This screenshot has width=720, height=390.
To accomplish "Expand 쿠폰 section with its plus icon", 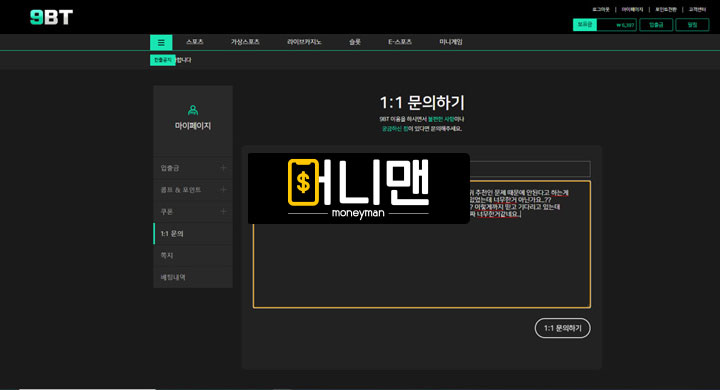I will pyautogui.click(x=223, y=211).
